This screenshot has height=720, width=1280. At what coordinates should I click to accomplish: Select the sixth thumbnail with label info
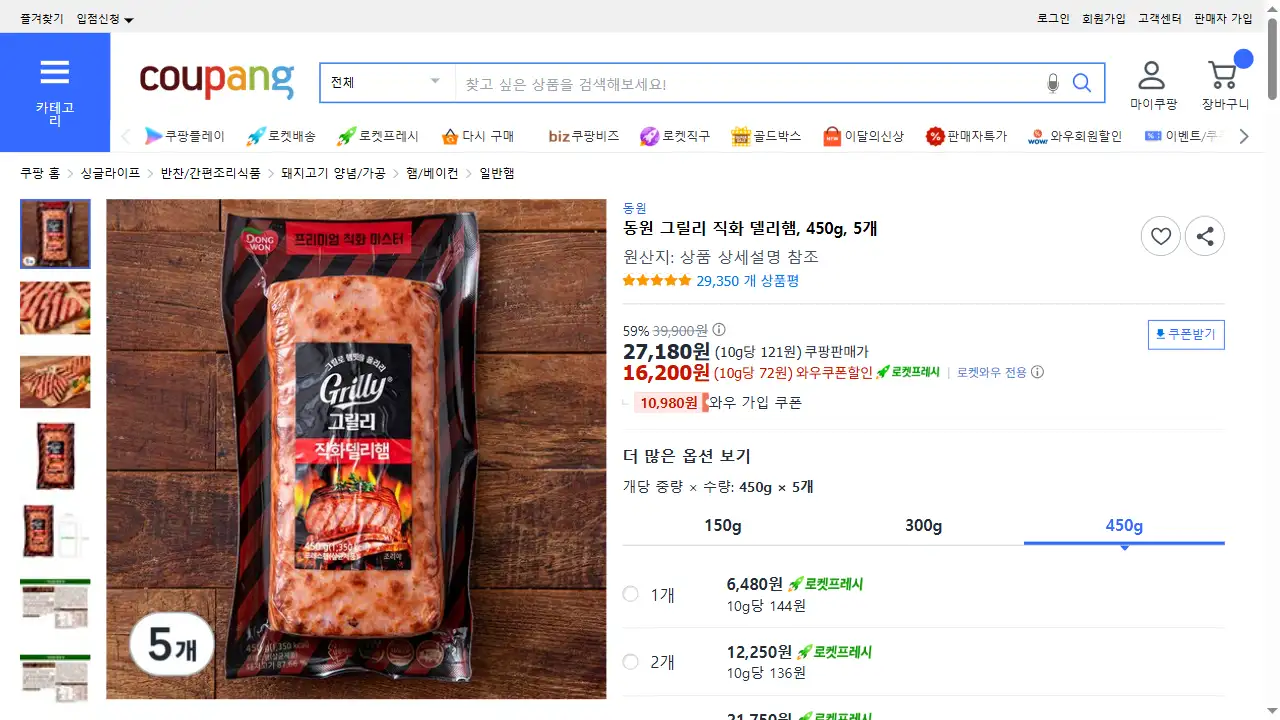pyautogui.click(x=55, y=603)
